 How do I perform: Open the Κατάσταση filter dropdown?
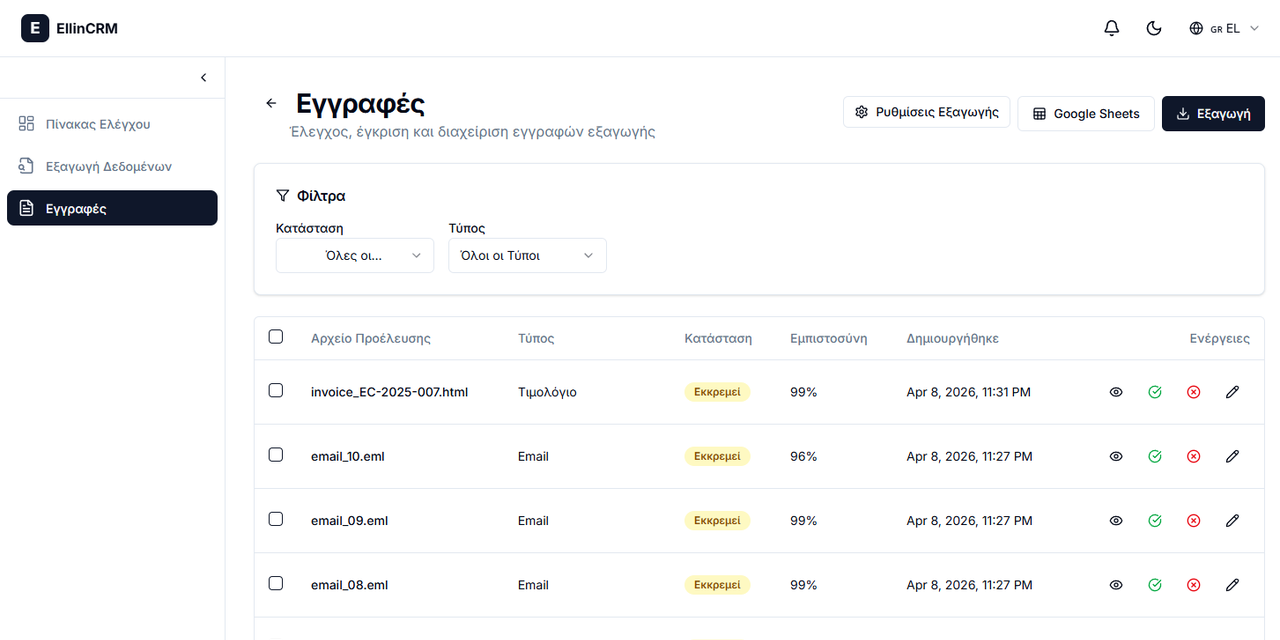click(355, 256)
